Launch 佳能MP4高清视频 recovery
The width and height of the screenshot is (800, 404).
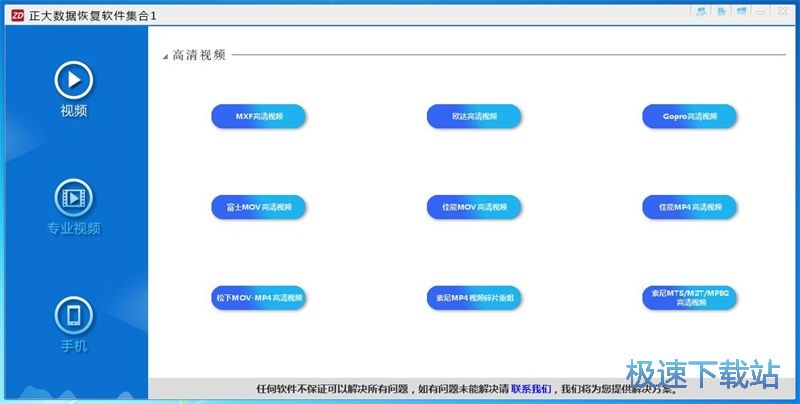click(x=689, y=207)
